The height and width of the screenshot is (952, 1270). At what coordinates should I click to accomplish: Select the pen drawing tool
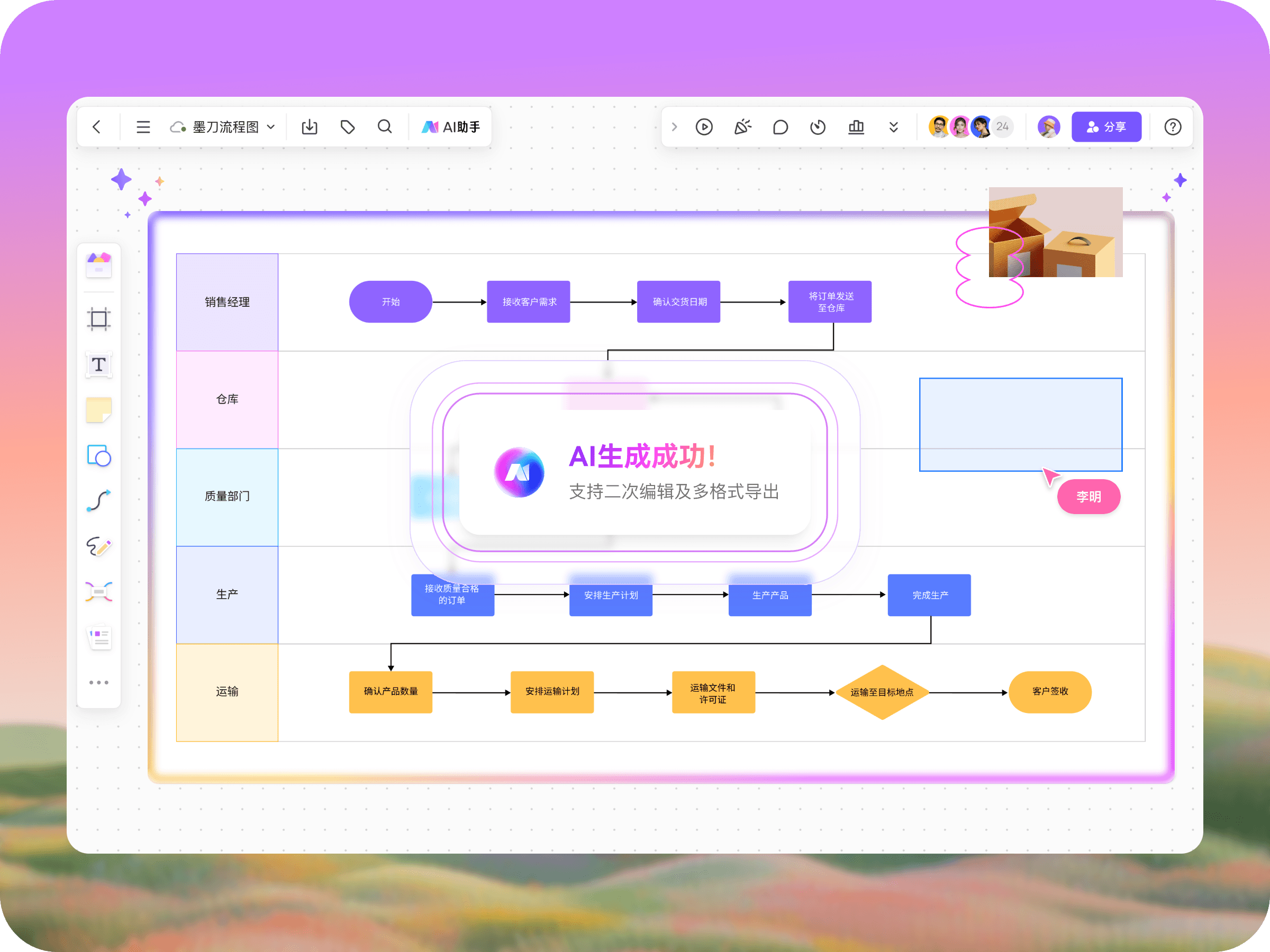[x=99, y=546]
